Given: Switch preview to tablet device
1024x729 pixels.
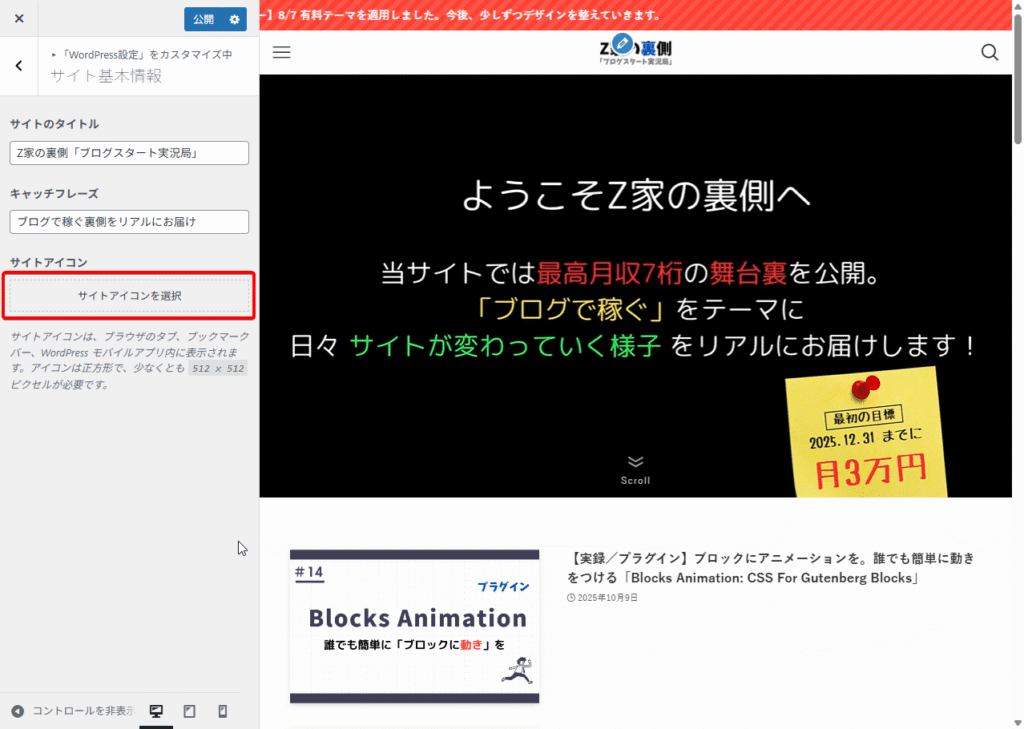Looking at the screenshot, I should click(x=189, y=711).
